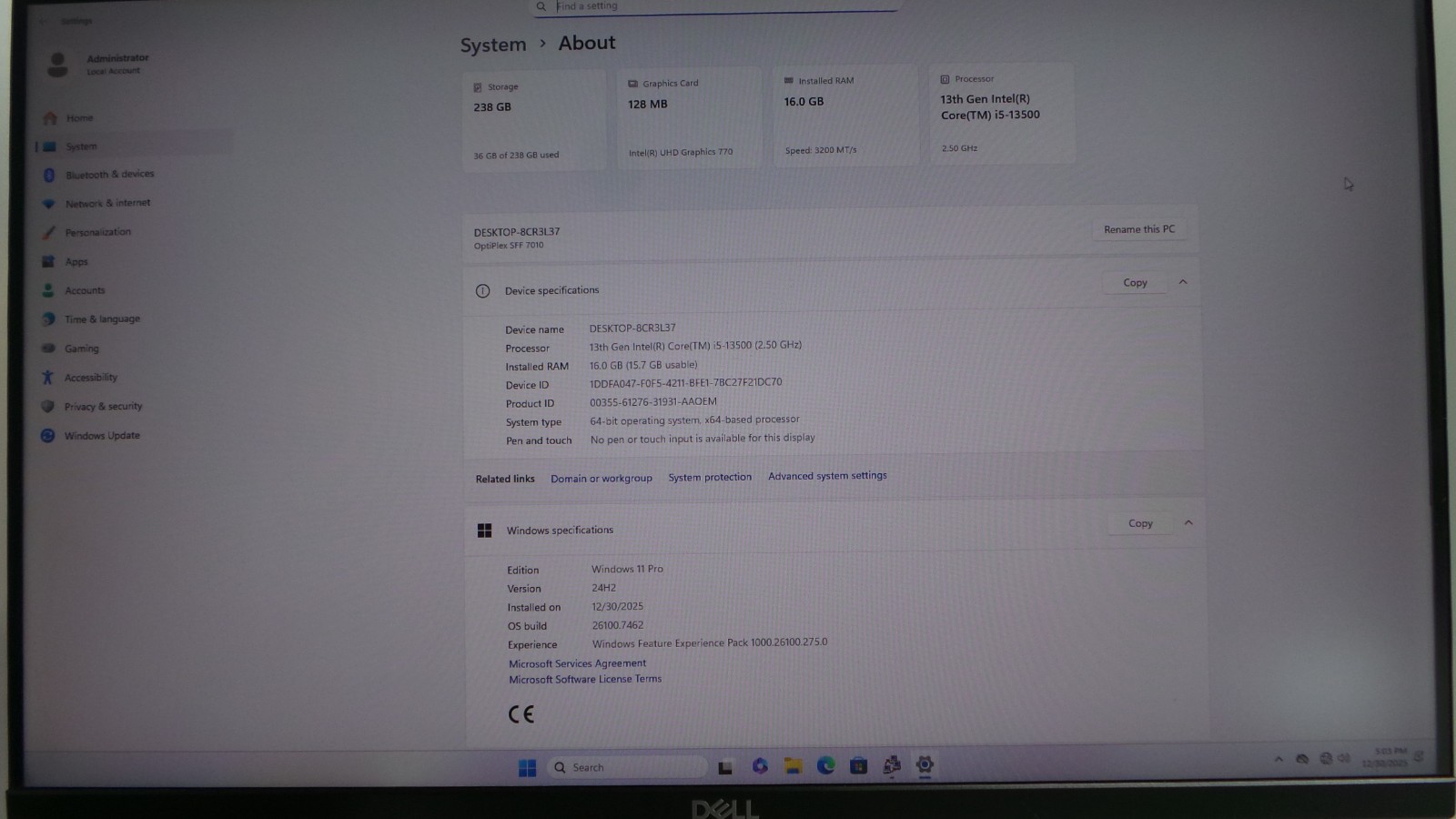Viewport: 1456px width, 819px height.
Task: Open Network & internet wifi icon
Action: click(49, 204)
